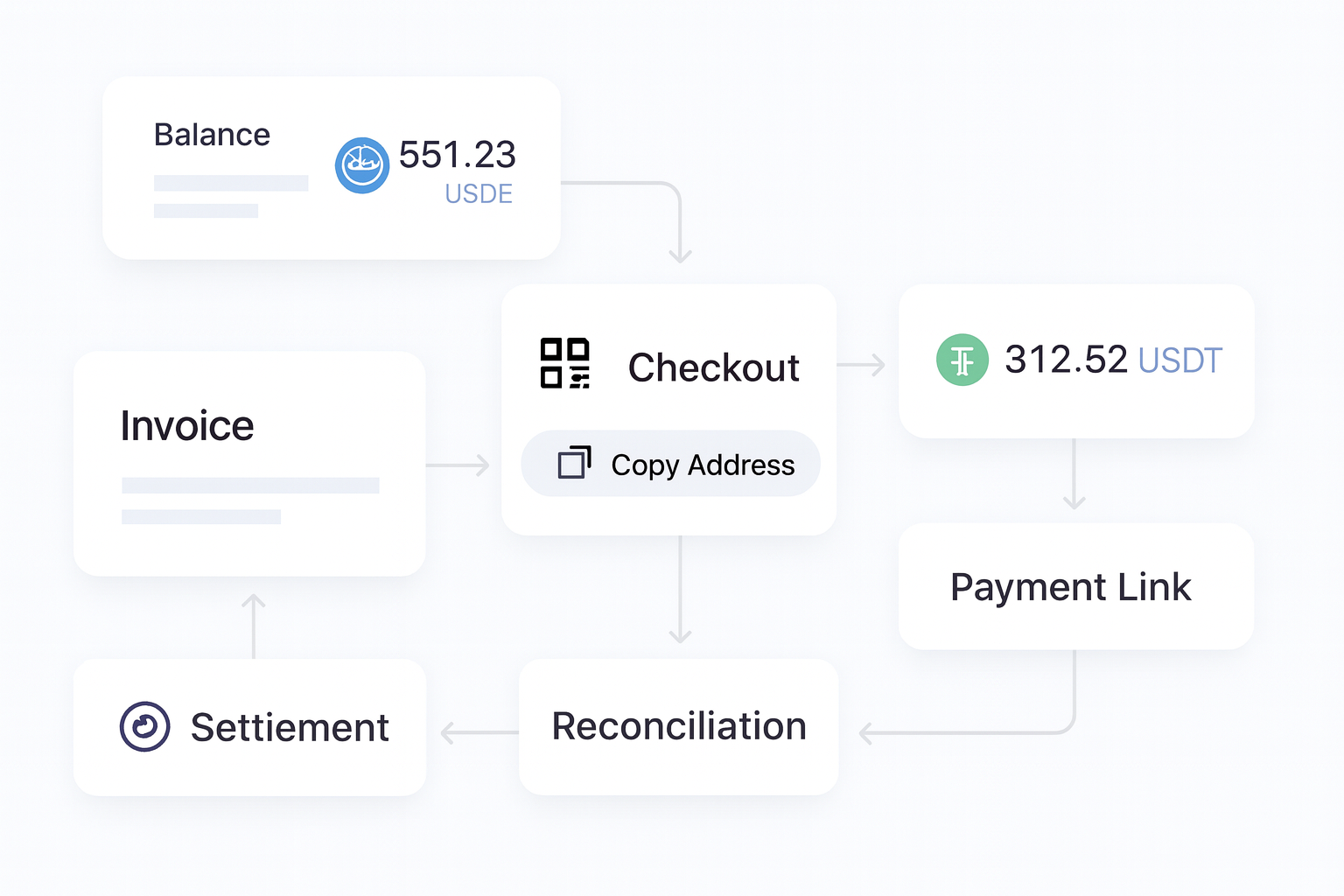Click the Checkout title
The image size is (1344, 896).
point(714,367)
